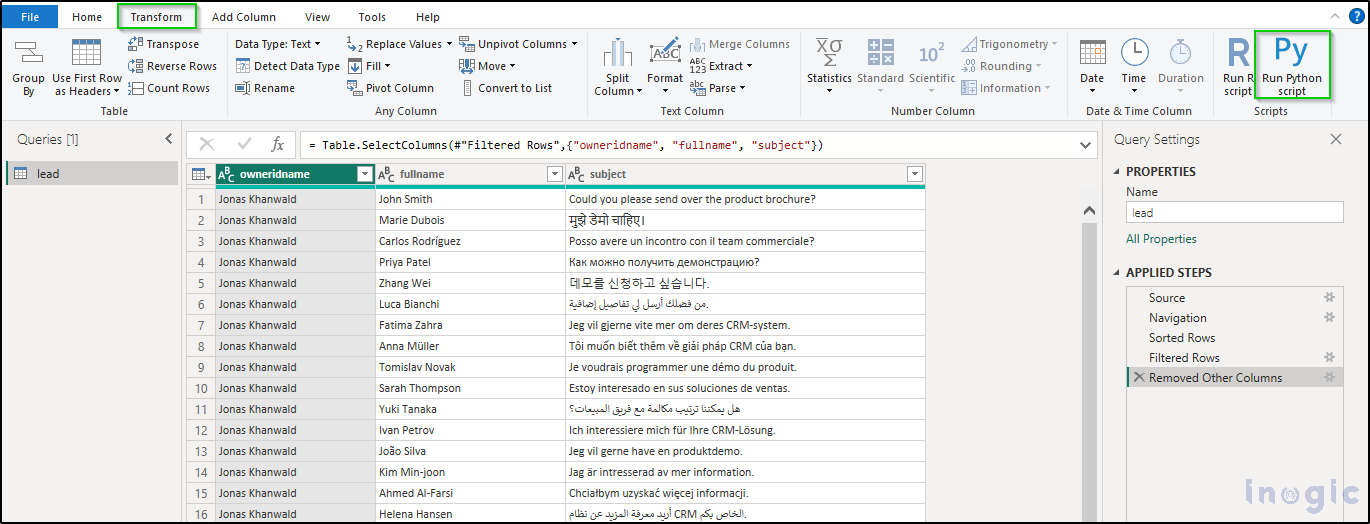The width and height of the screenshot is (1370, 524).
Task: Click Pivot Column
Action: [x=390, y=88]
